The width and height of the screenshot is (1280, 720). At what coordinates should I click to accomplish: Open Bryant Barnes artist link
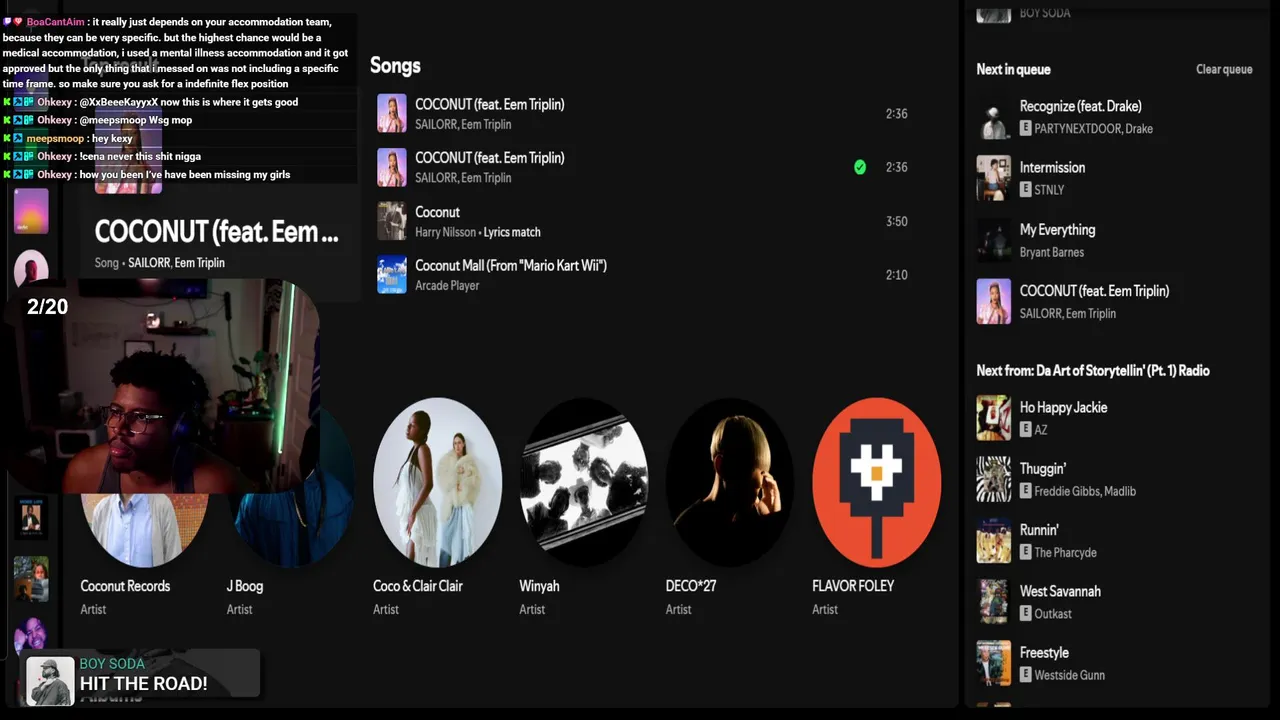(x=1052, y=253)
